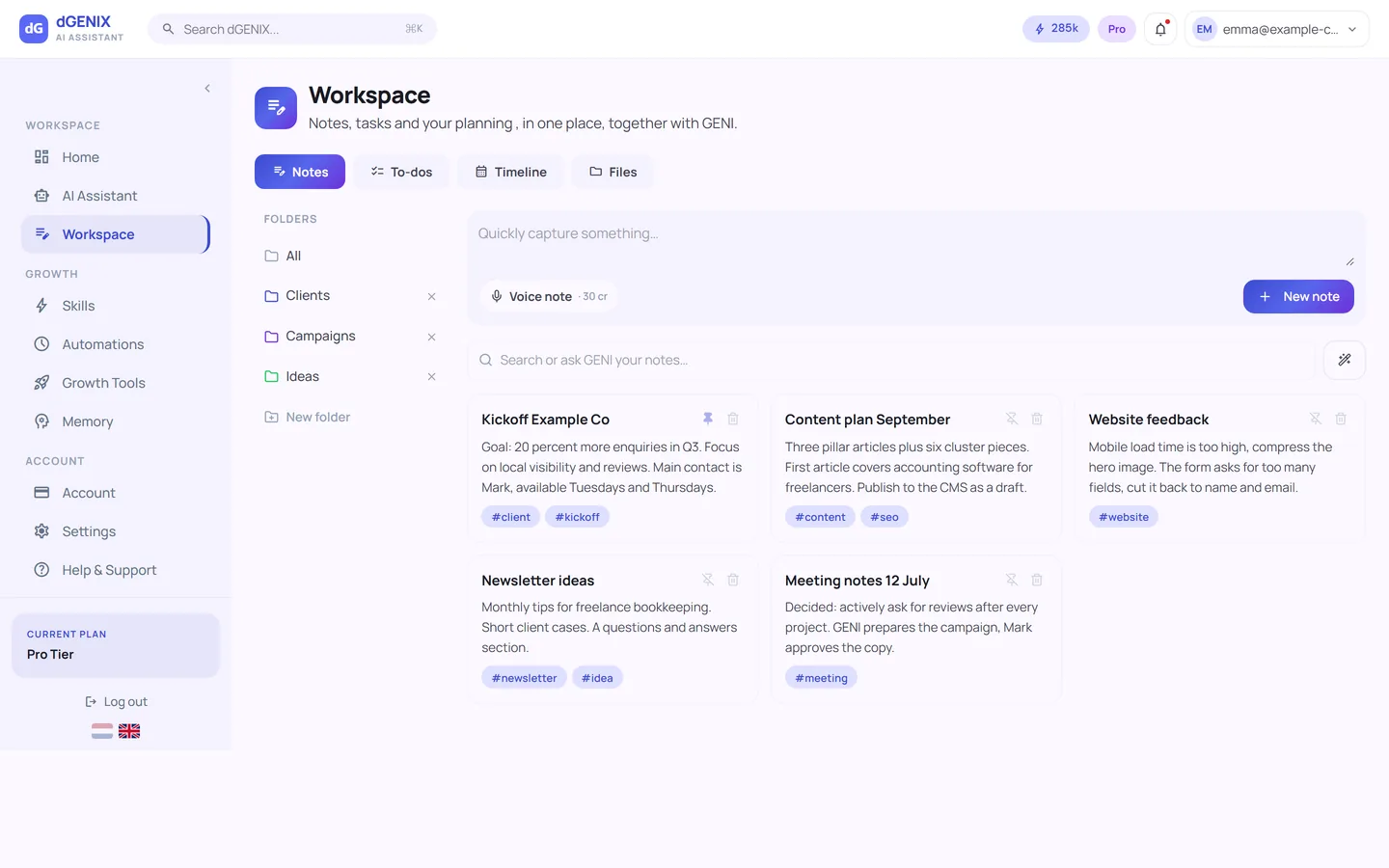
Task: Switch language to Dutch flag
Action: pos(102,731)
